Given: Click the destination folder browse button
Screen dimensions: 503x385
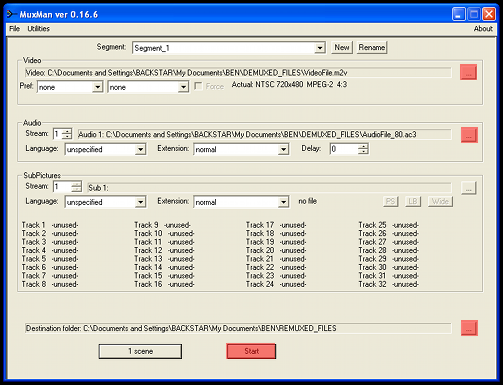Looking at the screenshot, I should [x=469, y=328].
